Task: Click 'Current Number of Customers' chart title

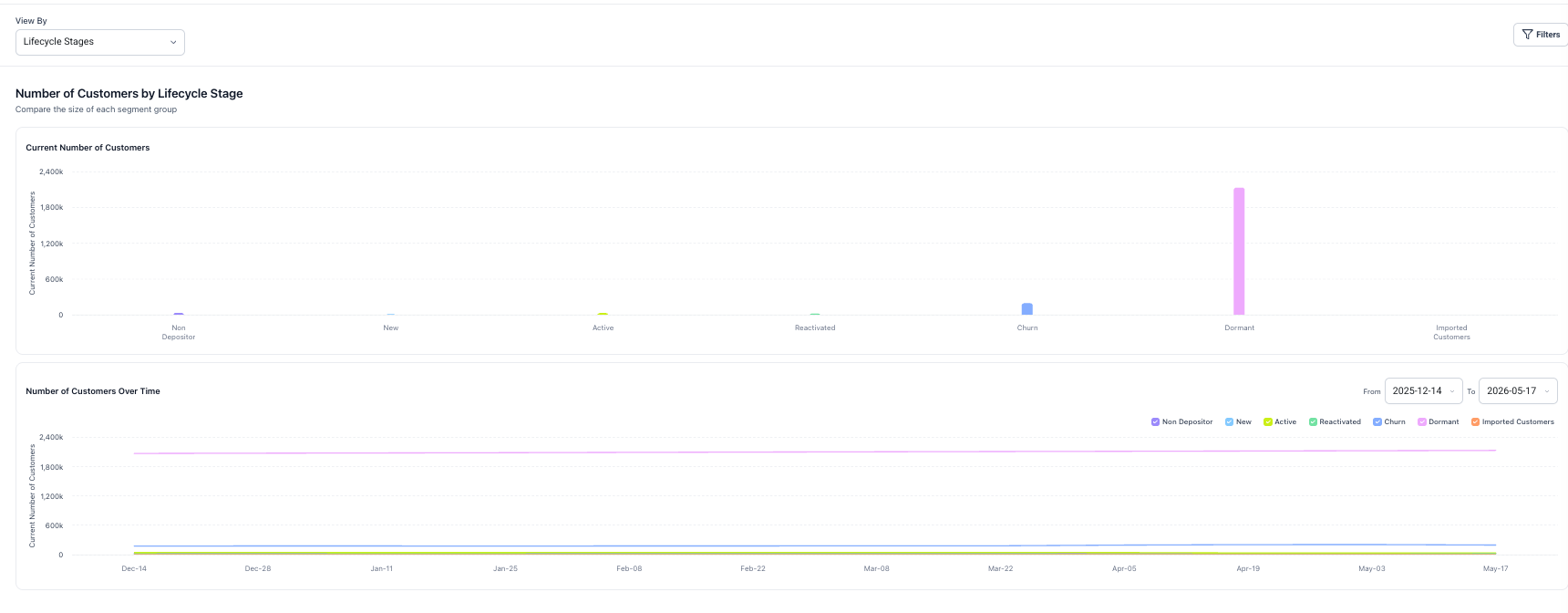Action: [88, 148]
